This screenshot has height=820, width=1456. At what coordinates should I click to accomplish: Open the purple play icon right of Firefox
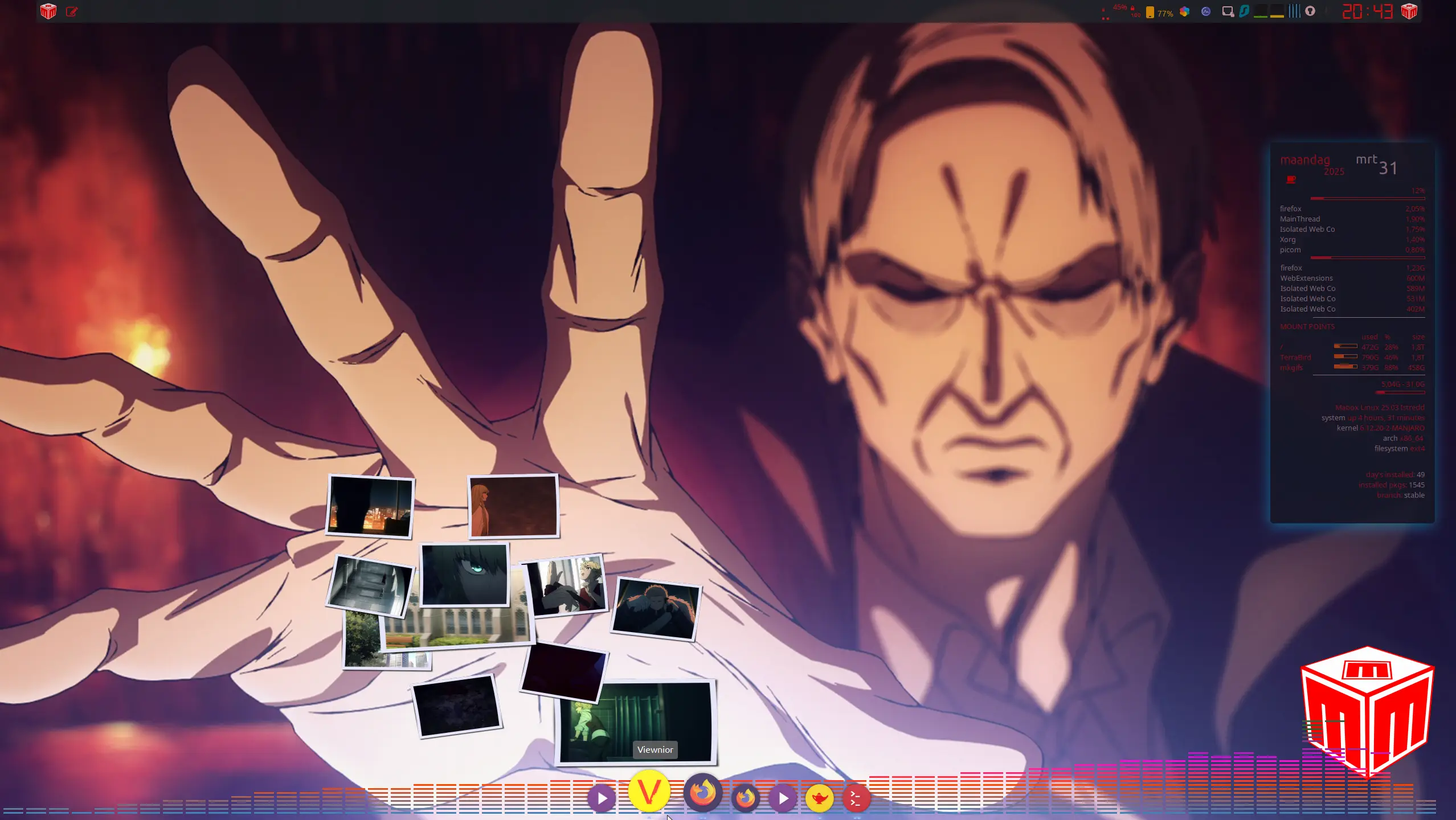pyautogui.click(x=783, y=798)
